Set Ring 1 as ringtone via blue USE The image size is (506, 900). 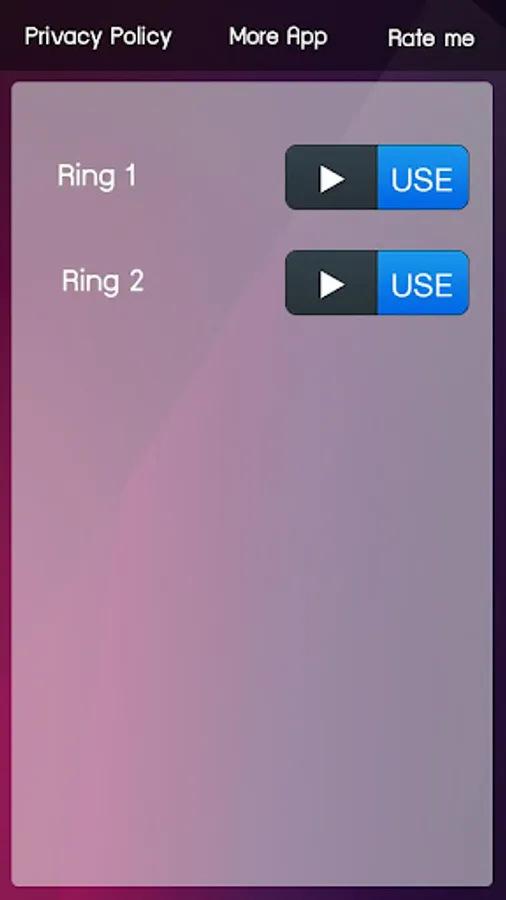(x=423, y=177)
